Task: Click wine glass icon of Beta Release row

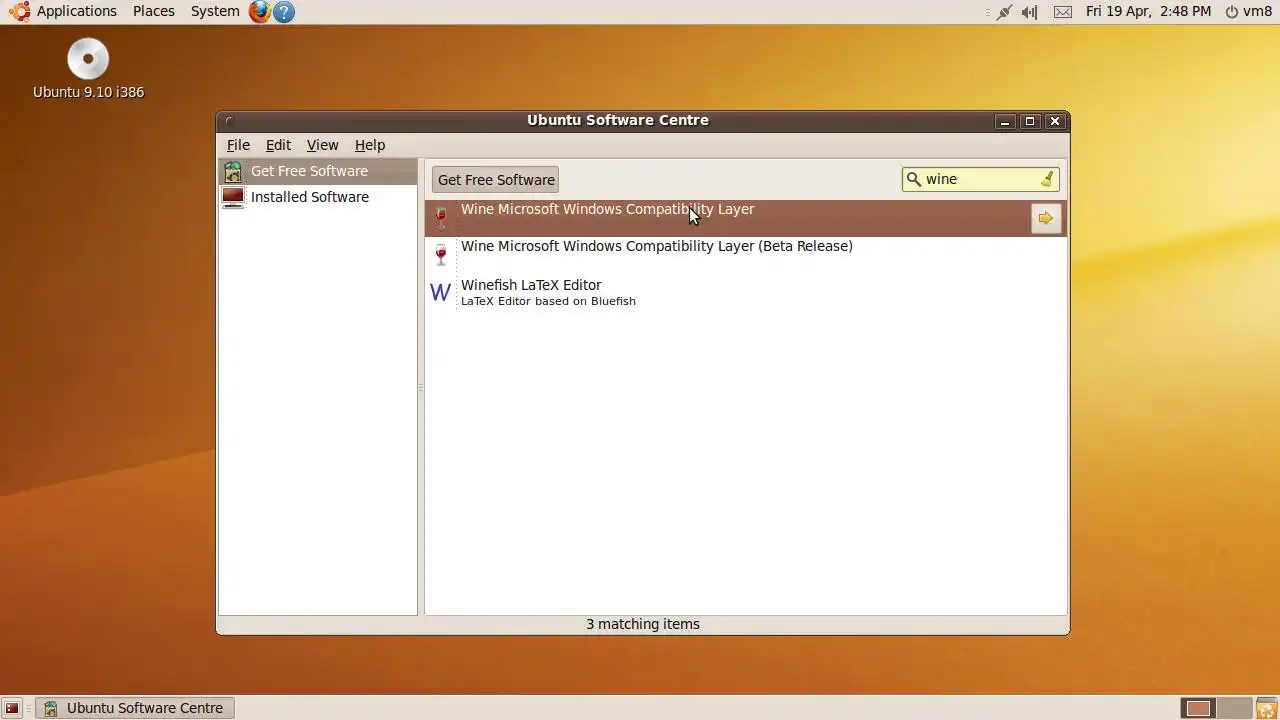Action: click(x=441, y=254)
